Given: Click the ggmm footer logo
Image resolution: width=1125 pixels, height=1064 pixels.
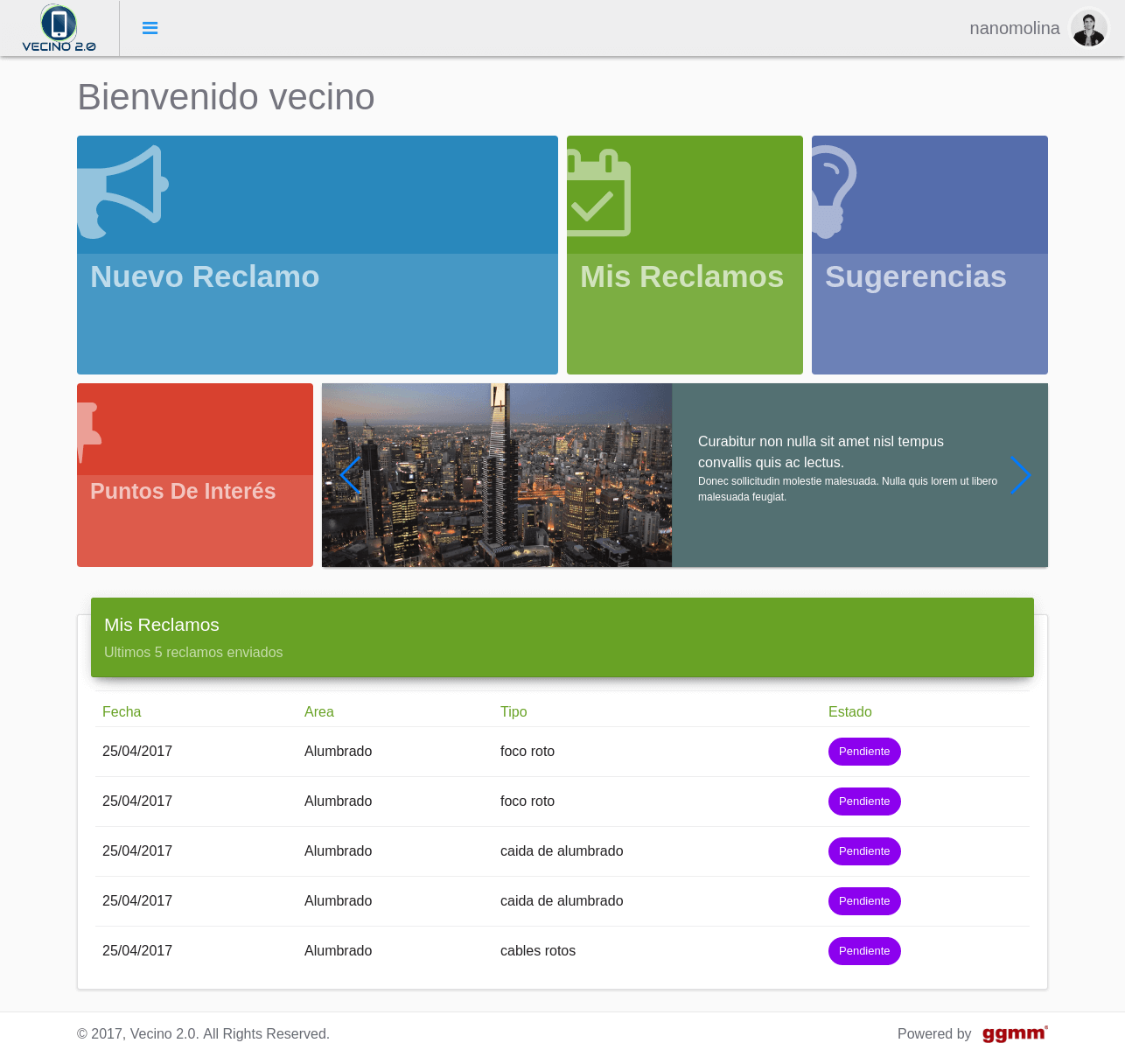Looking at the screenshot, I should pos(1015,1033).
